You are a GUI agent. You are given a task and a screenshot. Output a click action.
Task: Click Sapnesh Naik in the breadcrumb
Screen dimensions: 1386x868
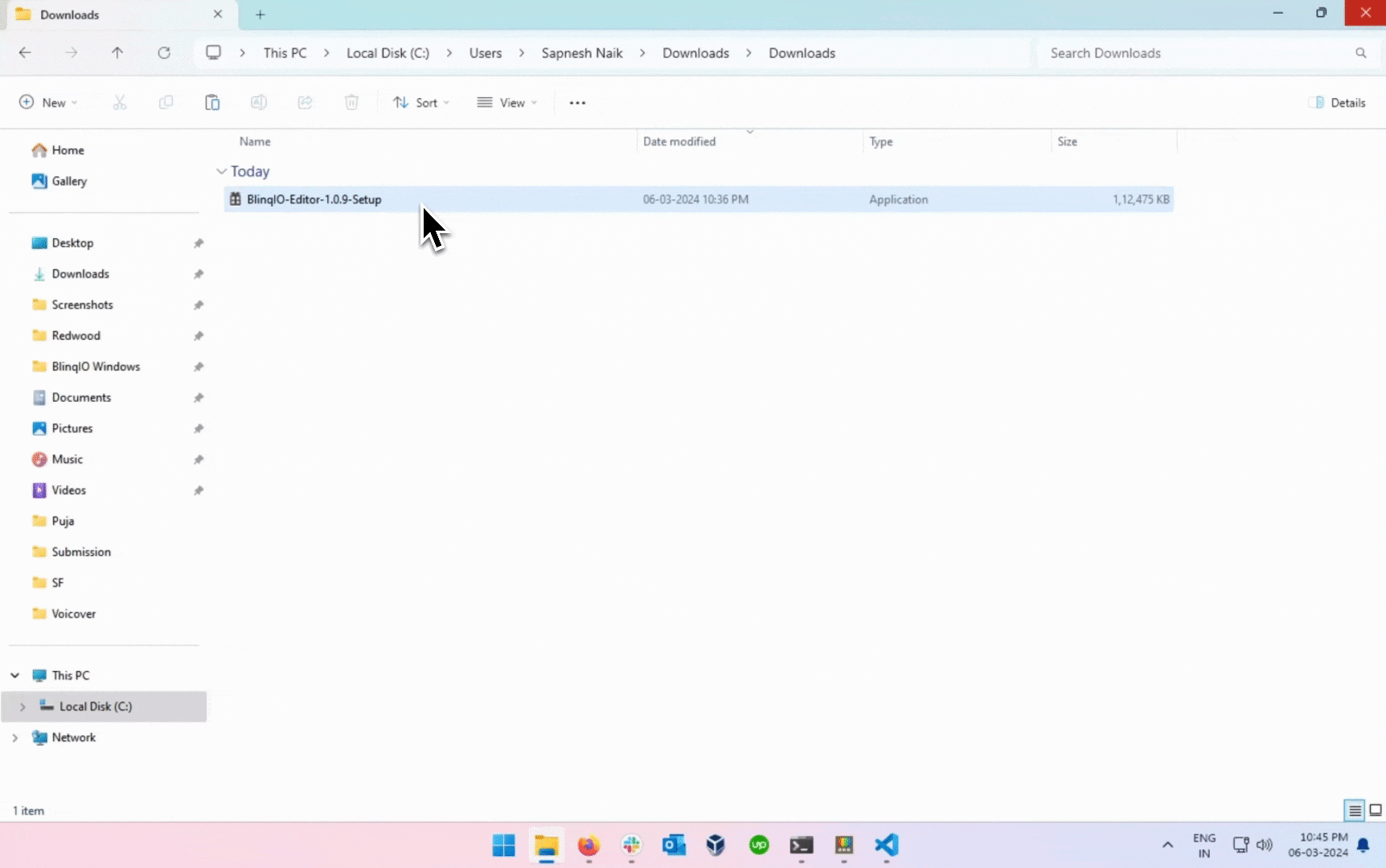(x=582, y=53)
